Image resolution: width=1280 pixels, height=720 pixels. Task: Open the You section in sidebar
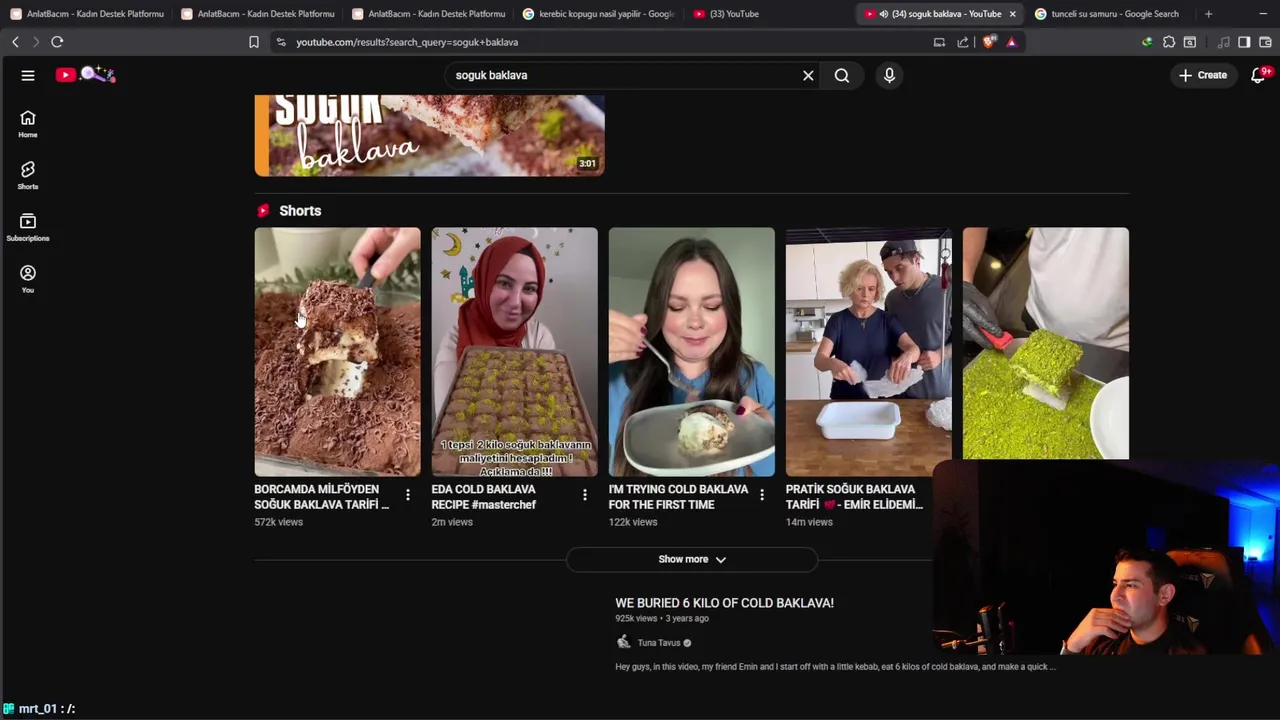(x=28, y=280)
